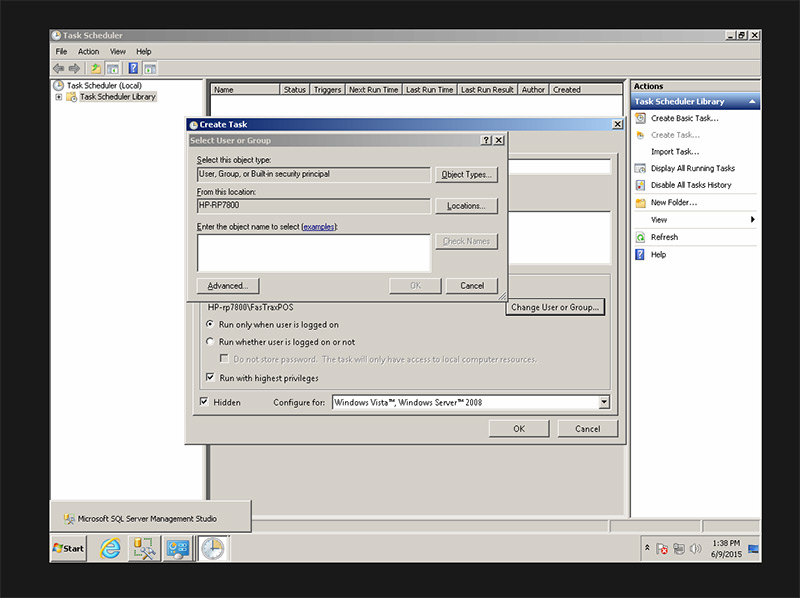Click the Created column header

click(x=586, y=90)
